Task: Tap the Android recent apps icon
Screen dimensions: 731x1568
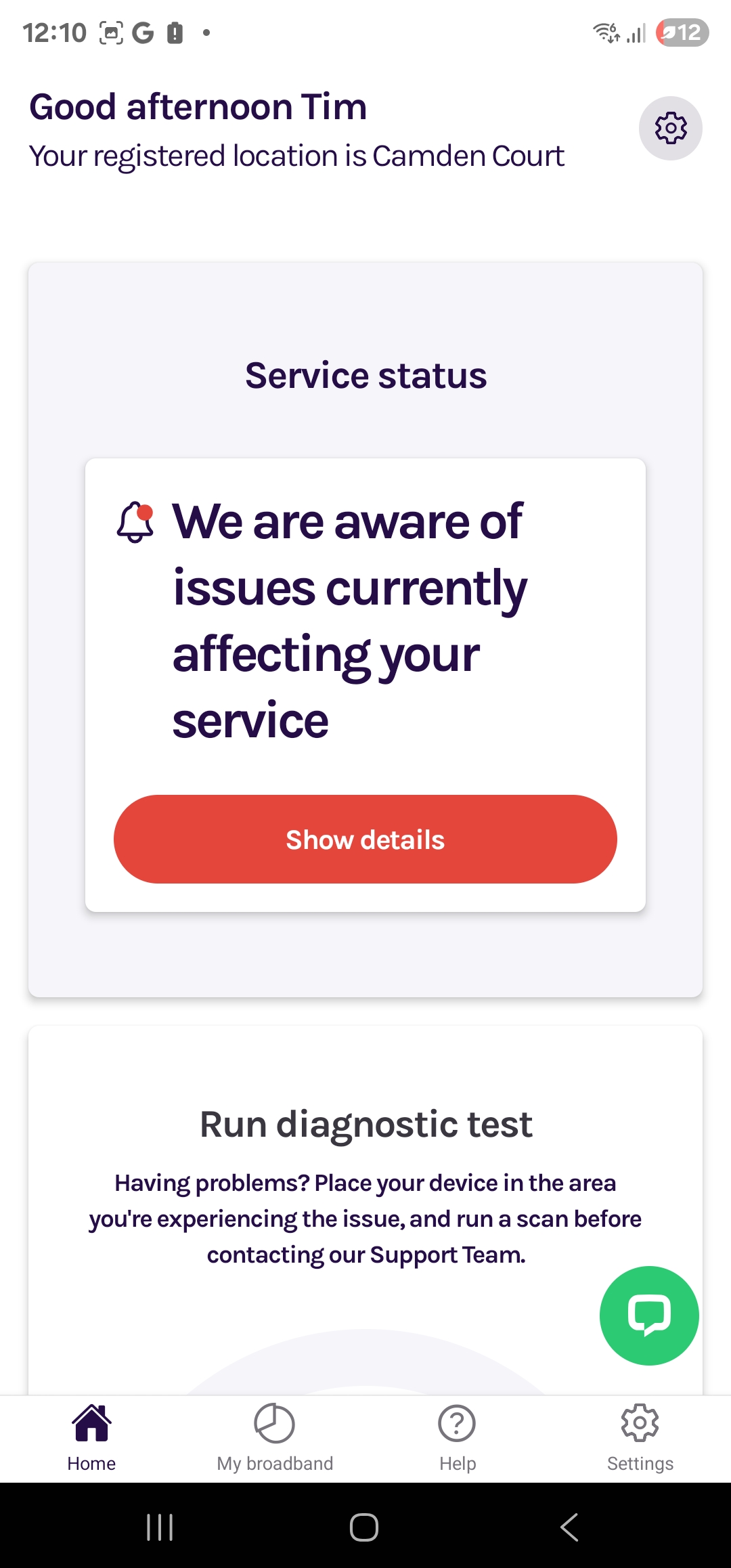Action: pos(160,1527)
